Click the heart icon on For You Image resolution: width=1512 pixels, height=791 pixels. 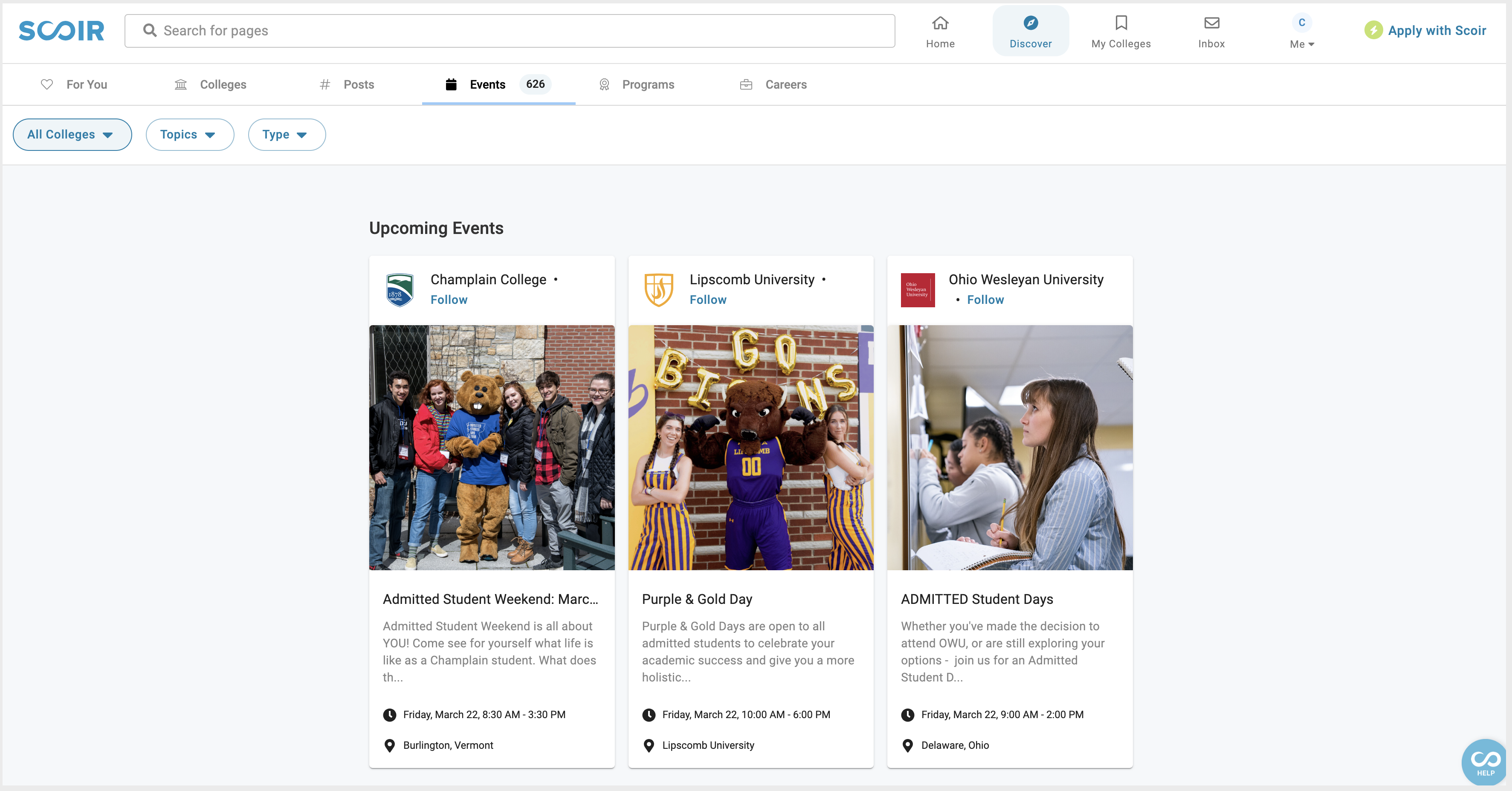pyautogui.click(x=47, y=84)
